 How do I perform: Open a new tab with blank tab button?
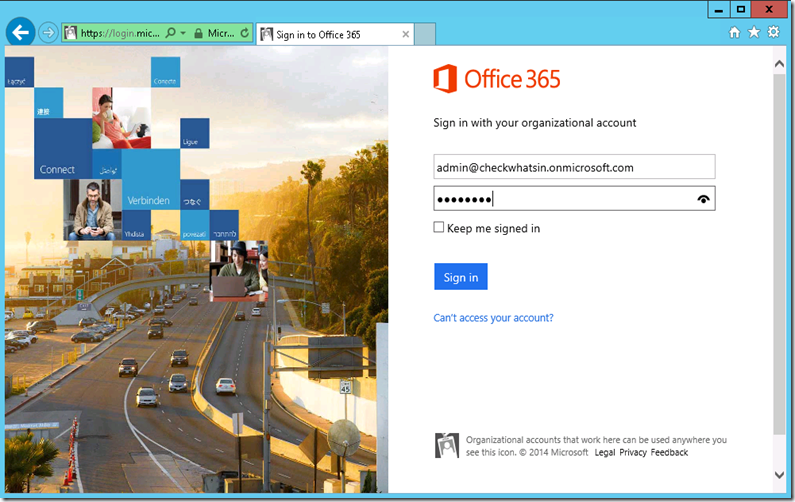pos(425,34)
